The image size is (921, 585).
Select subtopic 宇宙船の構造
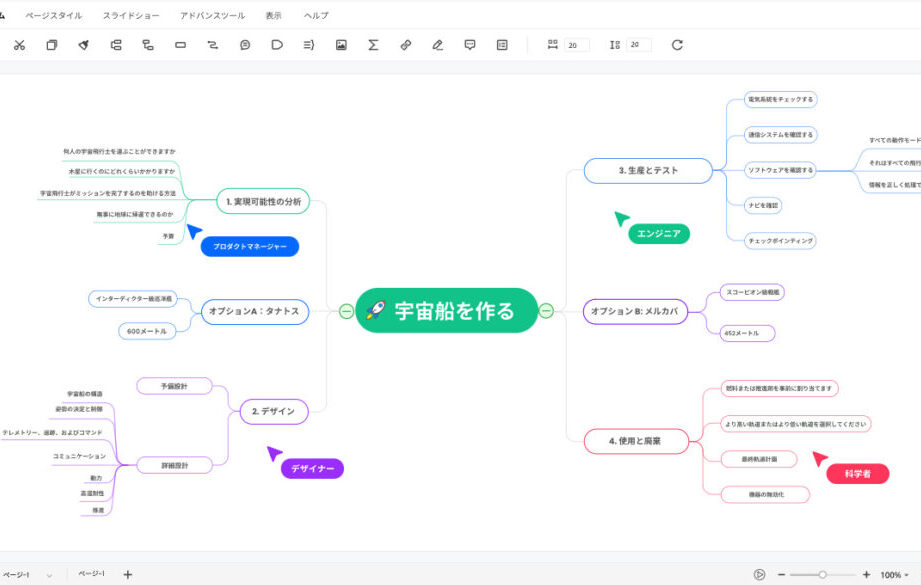85,394
